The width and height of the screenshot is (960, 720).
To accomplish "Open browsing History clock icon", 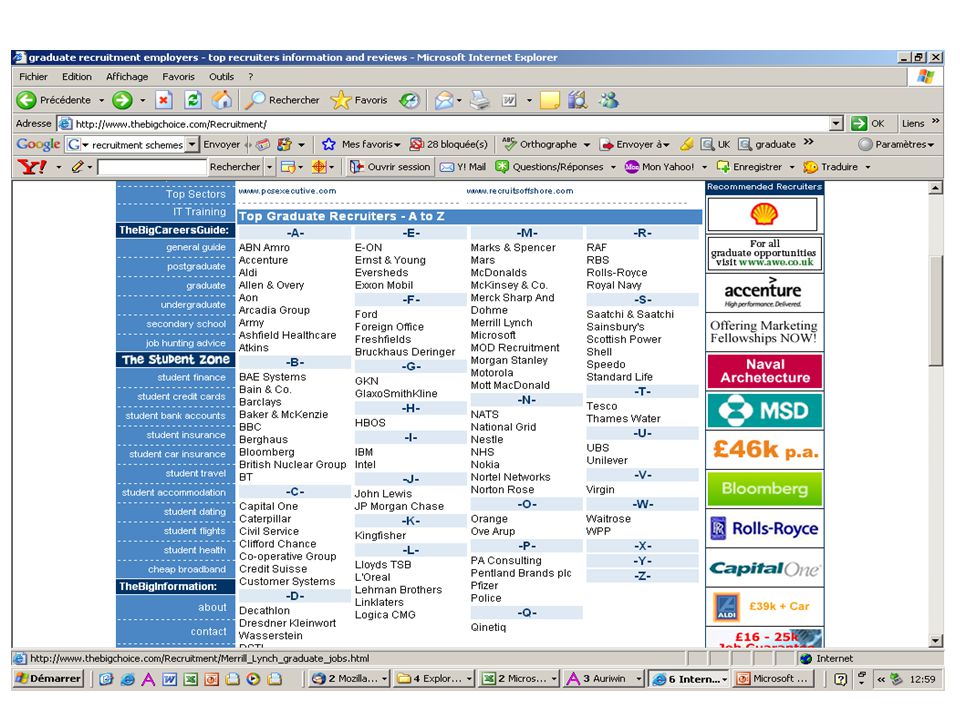I will pyautogui.click(x=410, y=100).
